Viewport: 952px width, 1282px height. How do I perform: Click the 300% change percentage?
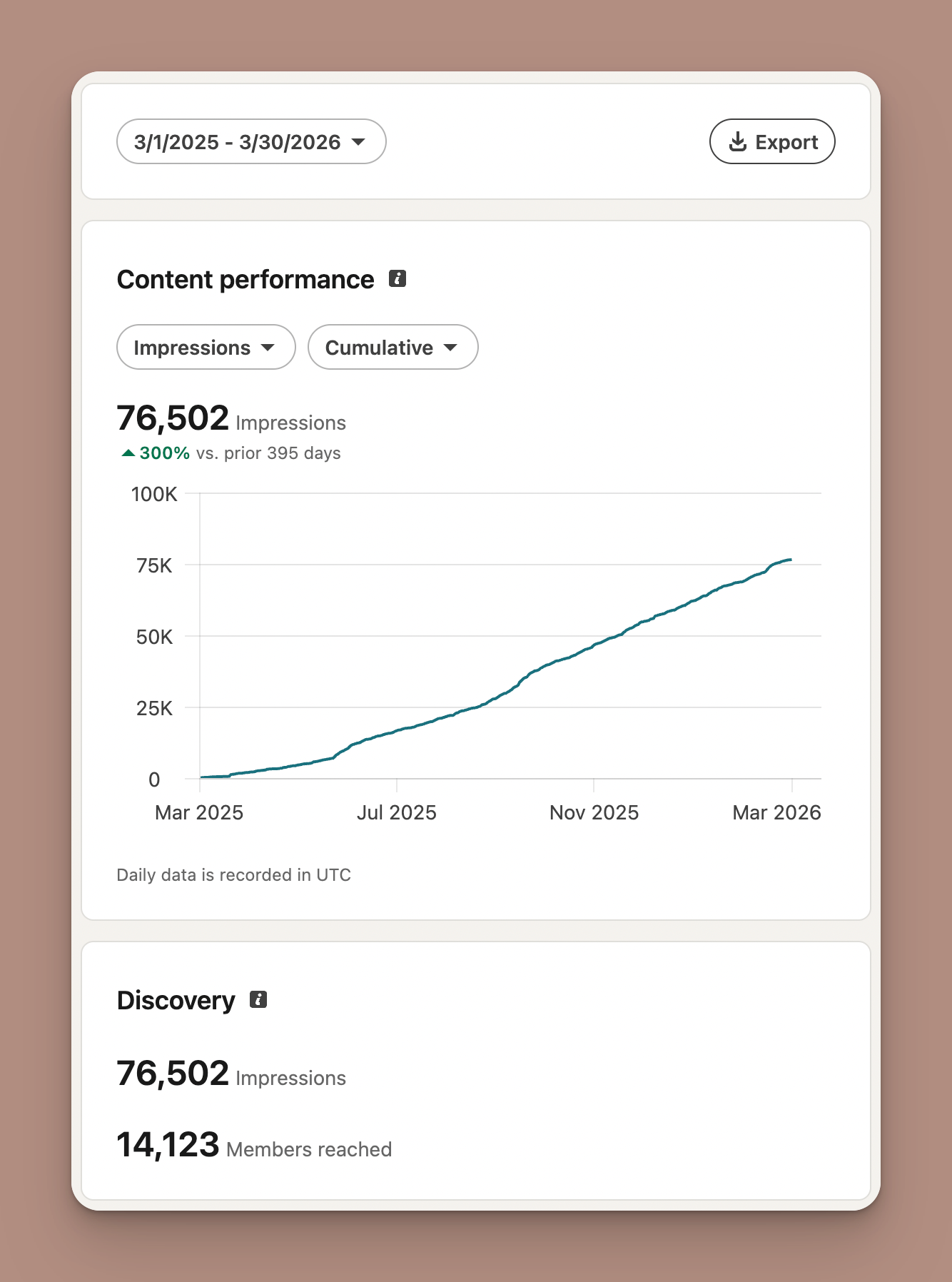[x=165, y=453]
